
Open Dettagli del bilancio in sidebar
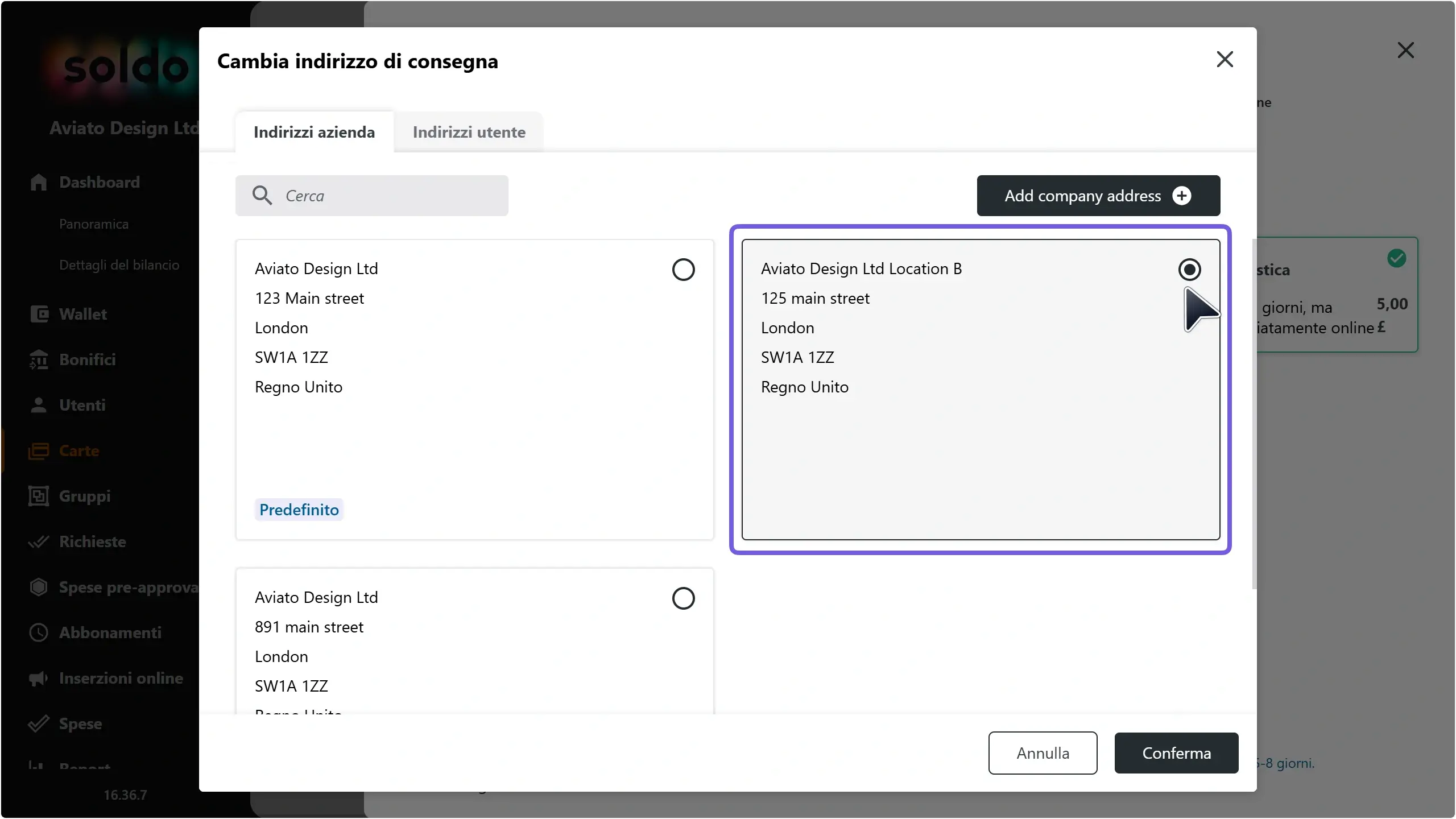point(119,265)
